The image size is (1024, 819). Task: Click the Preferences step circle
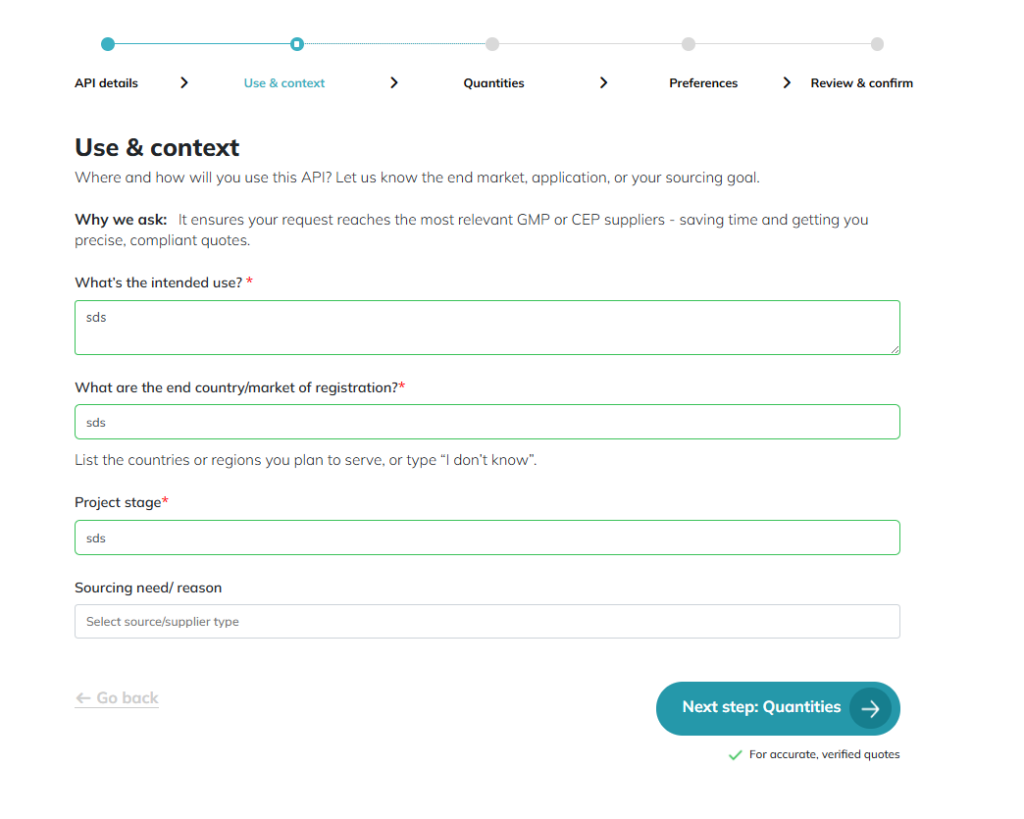click(x=688, y=44)
